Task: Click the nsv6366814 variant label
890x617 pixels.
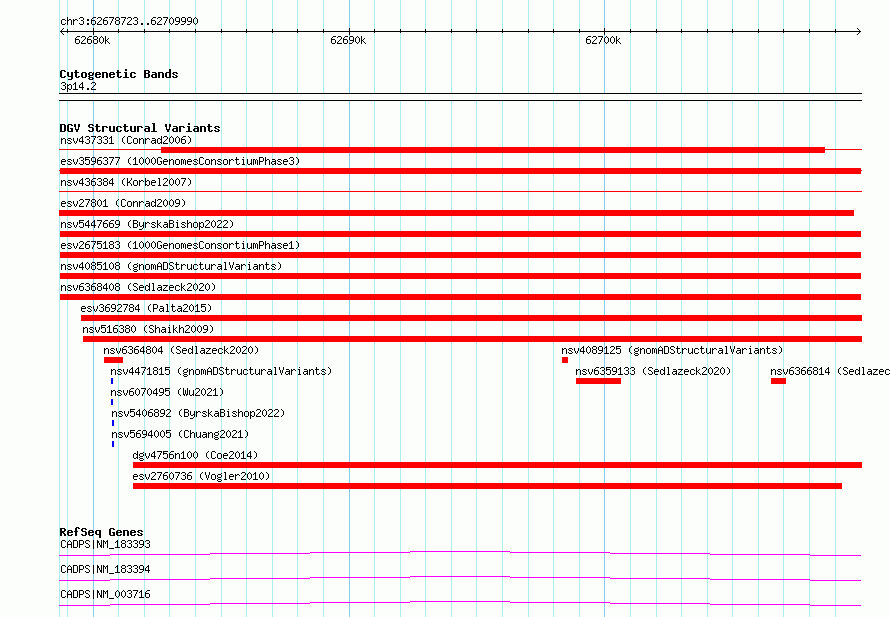Action: coord(830,371)
